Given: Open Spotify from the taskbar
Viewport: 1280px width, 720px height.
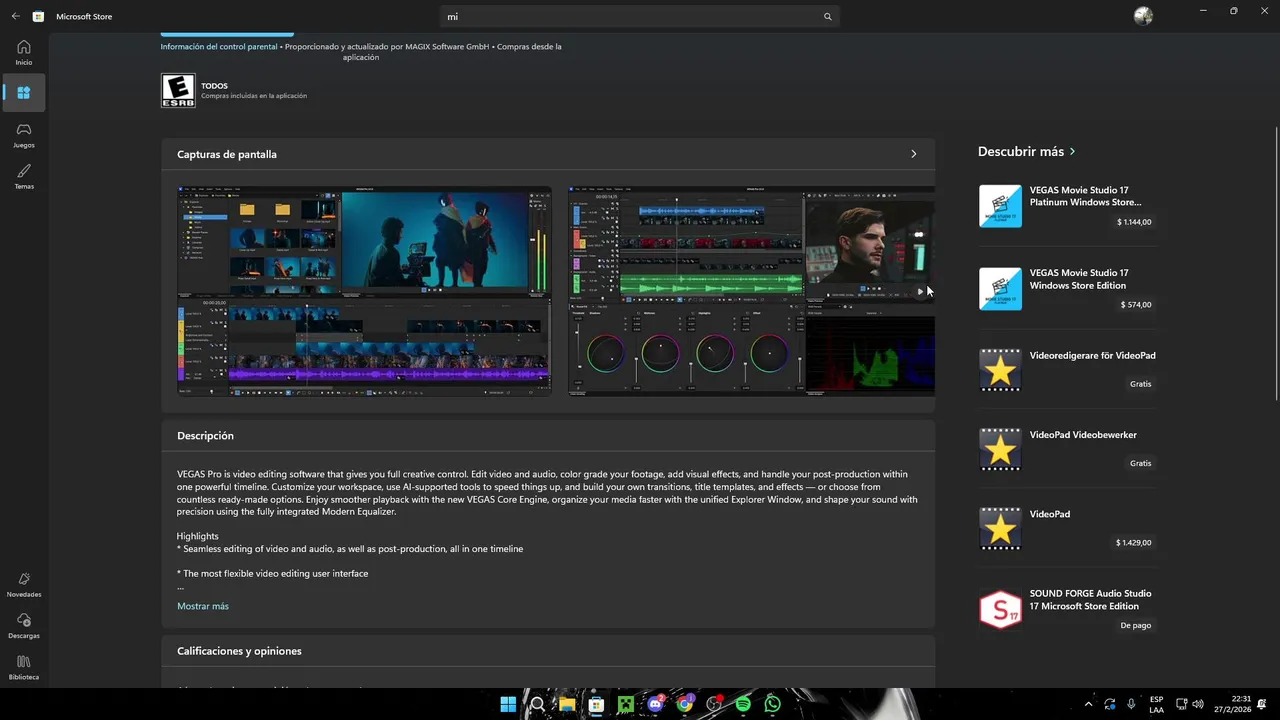Looking at the screenshot, I should pyautogui.click(x=743, y=704).
